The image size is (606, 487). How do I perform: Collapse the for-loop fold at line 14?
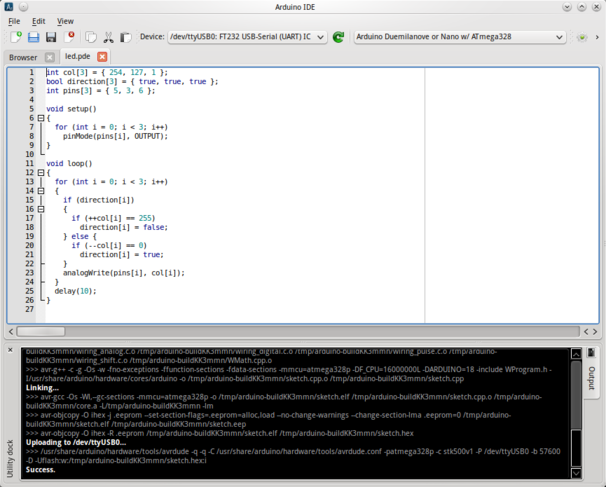coord(41,191)
